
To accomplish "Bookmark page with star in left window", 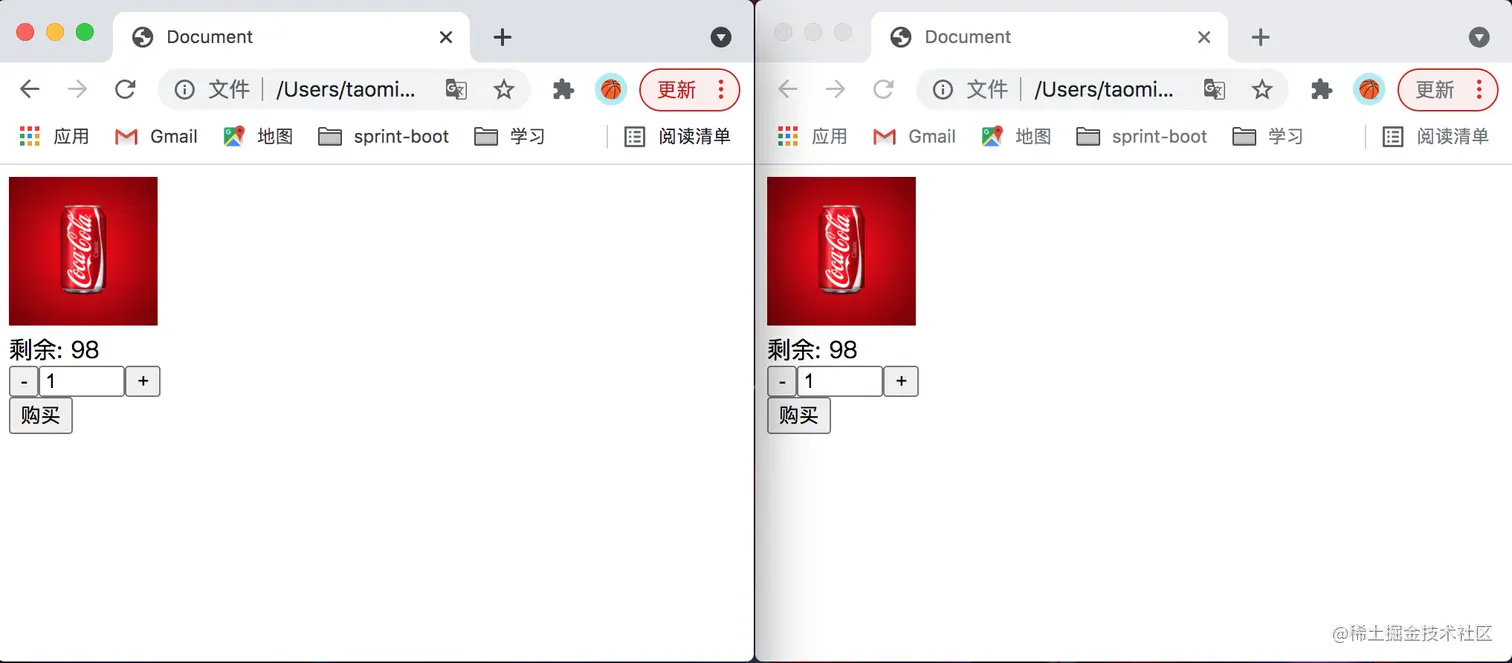I will pyautogui.click(x=504, y=90).
